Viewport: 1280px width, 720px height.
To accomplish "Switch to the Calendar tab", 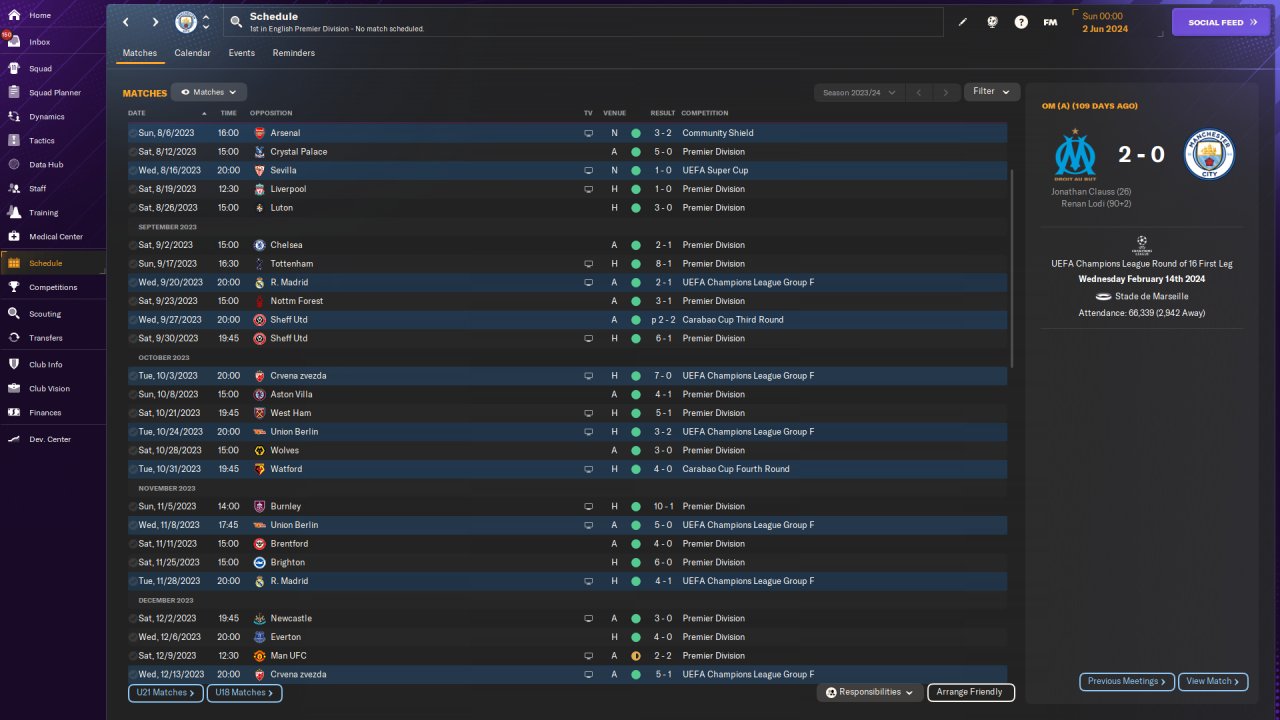I will 192,53.
